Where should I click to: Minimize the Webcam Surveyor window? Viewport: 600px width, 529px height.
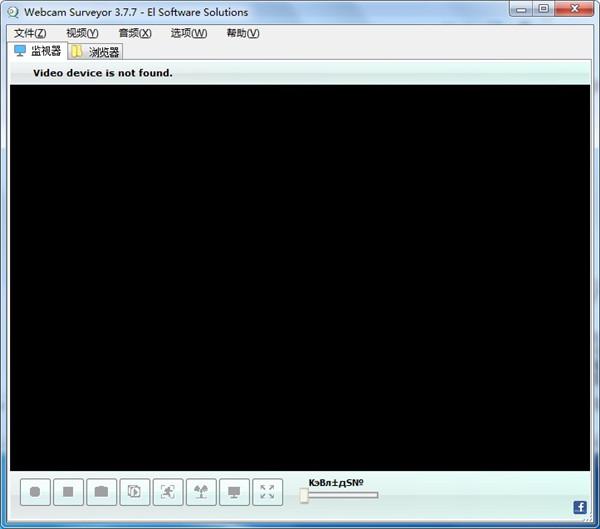pos(521,9)
